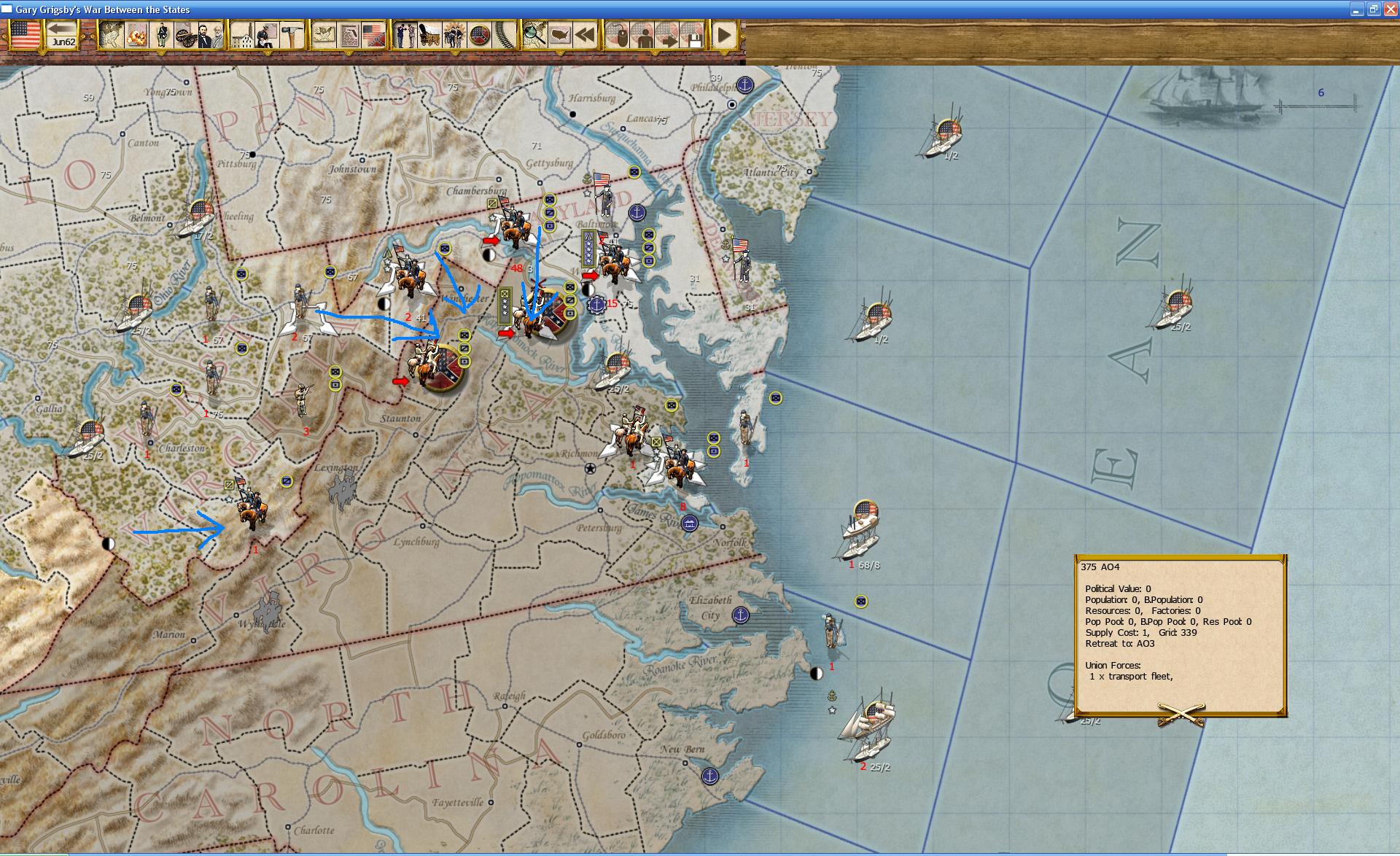The height and width of the screenshot is (856, 1400).
Task: Open the document report toolbar icon
Action: click(x=349, y=35)
